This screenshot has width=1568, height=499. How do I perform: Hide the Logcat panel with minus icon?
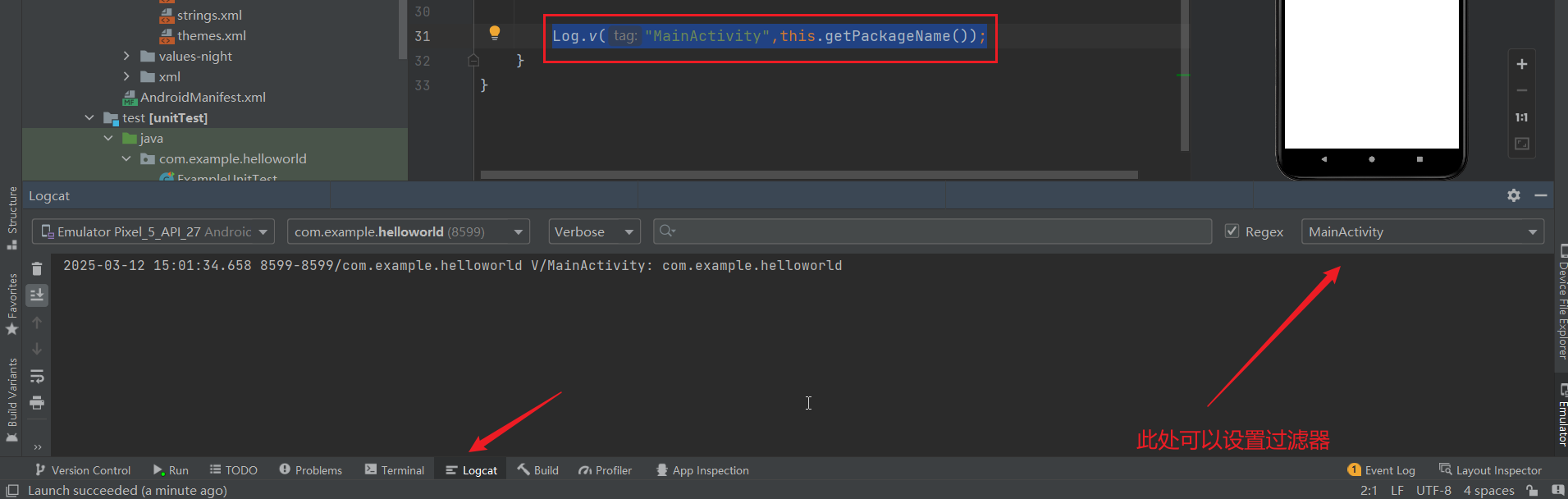coord(1541,195)
